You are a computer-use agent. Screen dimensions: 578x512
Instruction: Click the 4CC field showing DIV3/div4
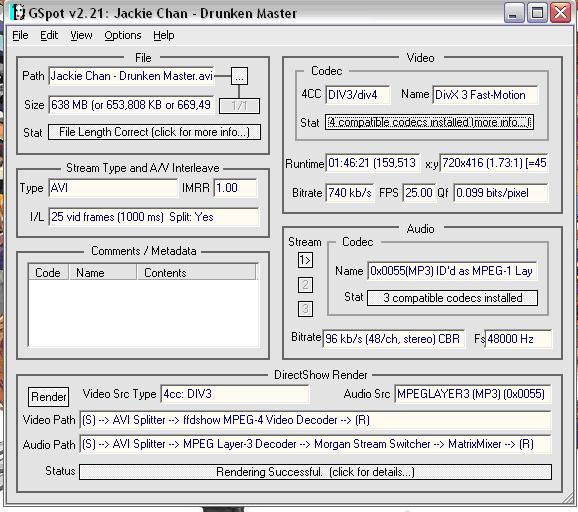[357, 95]
